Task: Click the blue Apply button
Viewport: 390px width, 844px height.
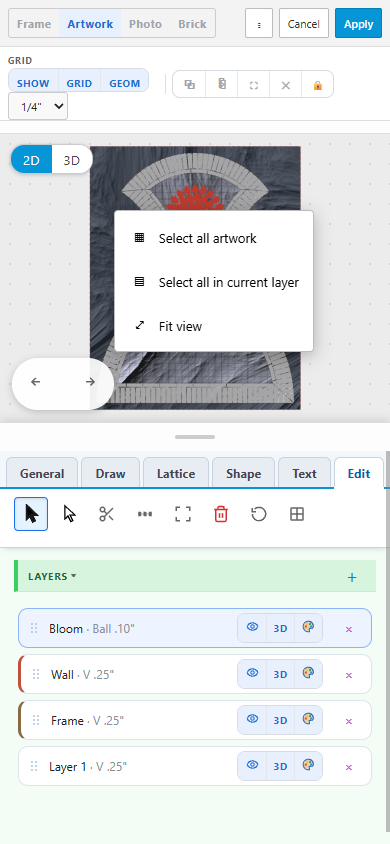Action: [358, 24]
